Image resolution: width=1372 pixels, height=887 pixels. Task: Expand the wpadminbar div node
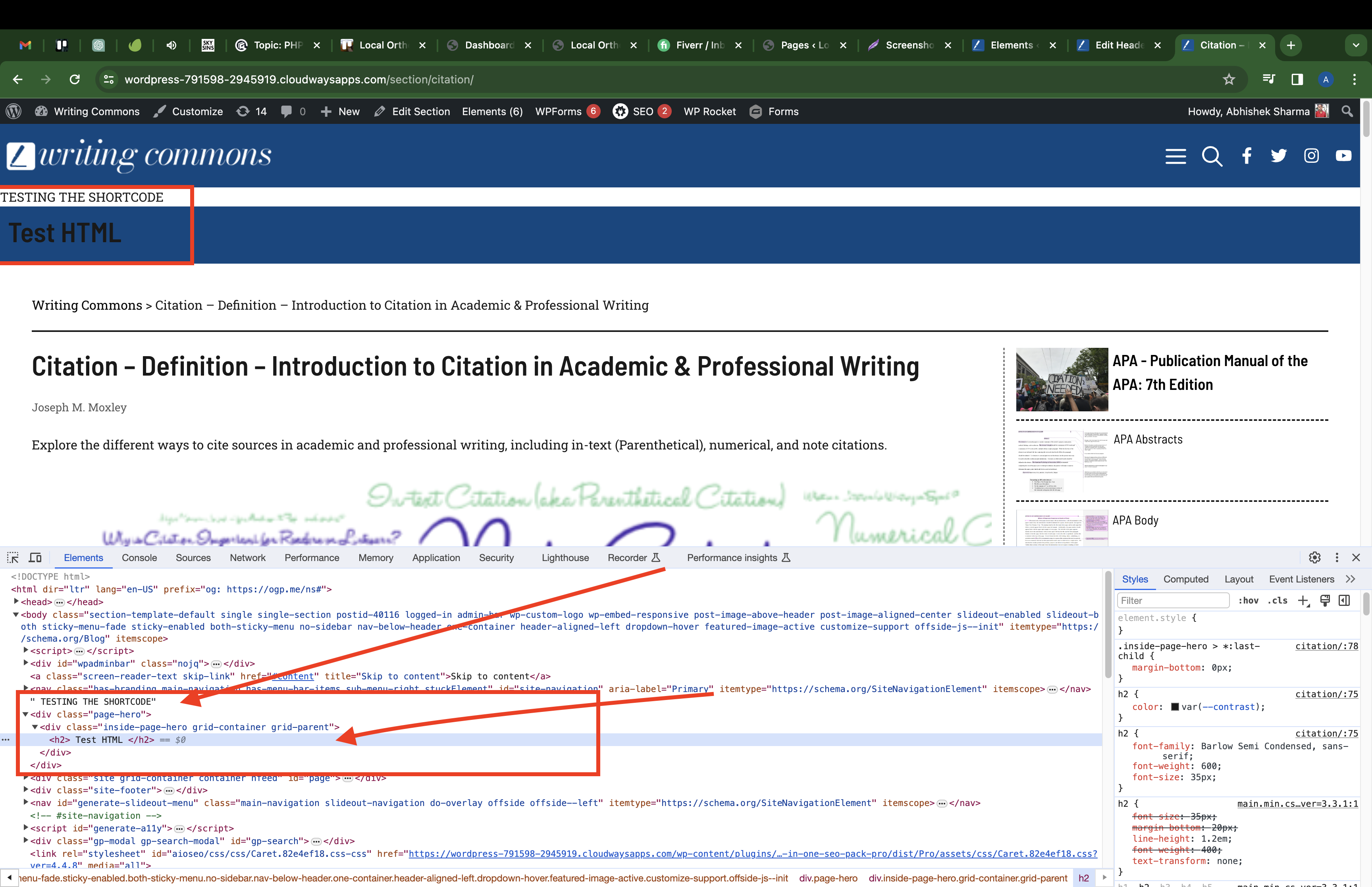point(26,663)
